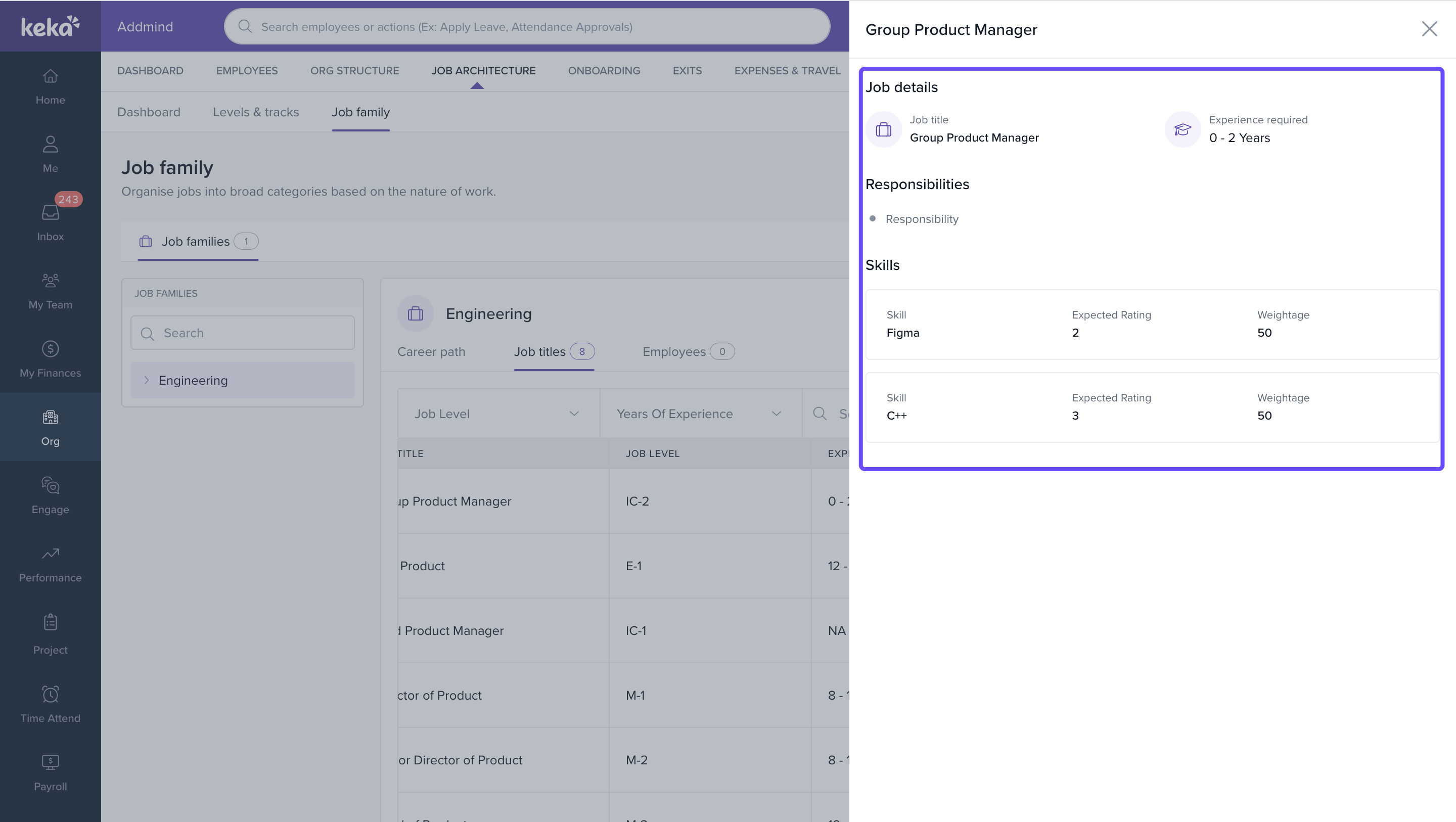Open the ORG STRUCTURE menu tab
This screenshot has width=1456, height=822.
point(354,71)
